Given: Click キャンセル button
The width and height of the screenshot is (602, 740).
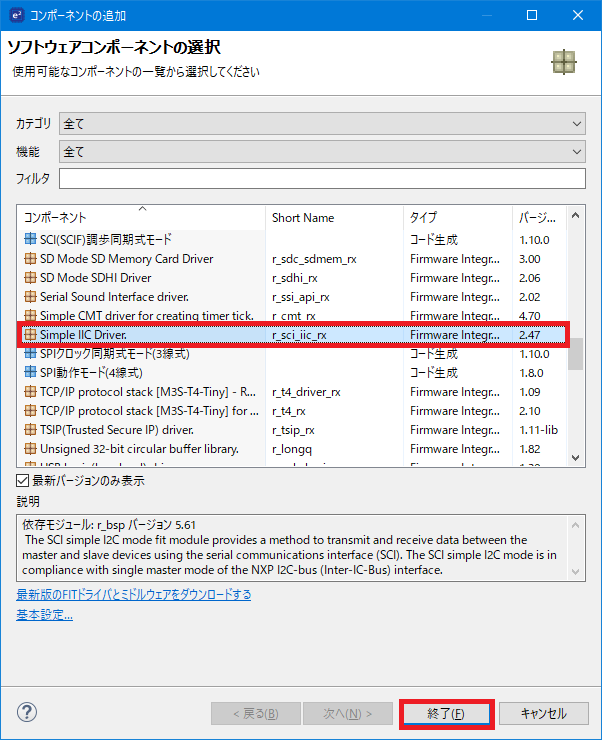Looking at the screenshot, I should tap(543, 713).
